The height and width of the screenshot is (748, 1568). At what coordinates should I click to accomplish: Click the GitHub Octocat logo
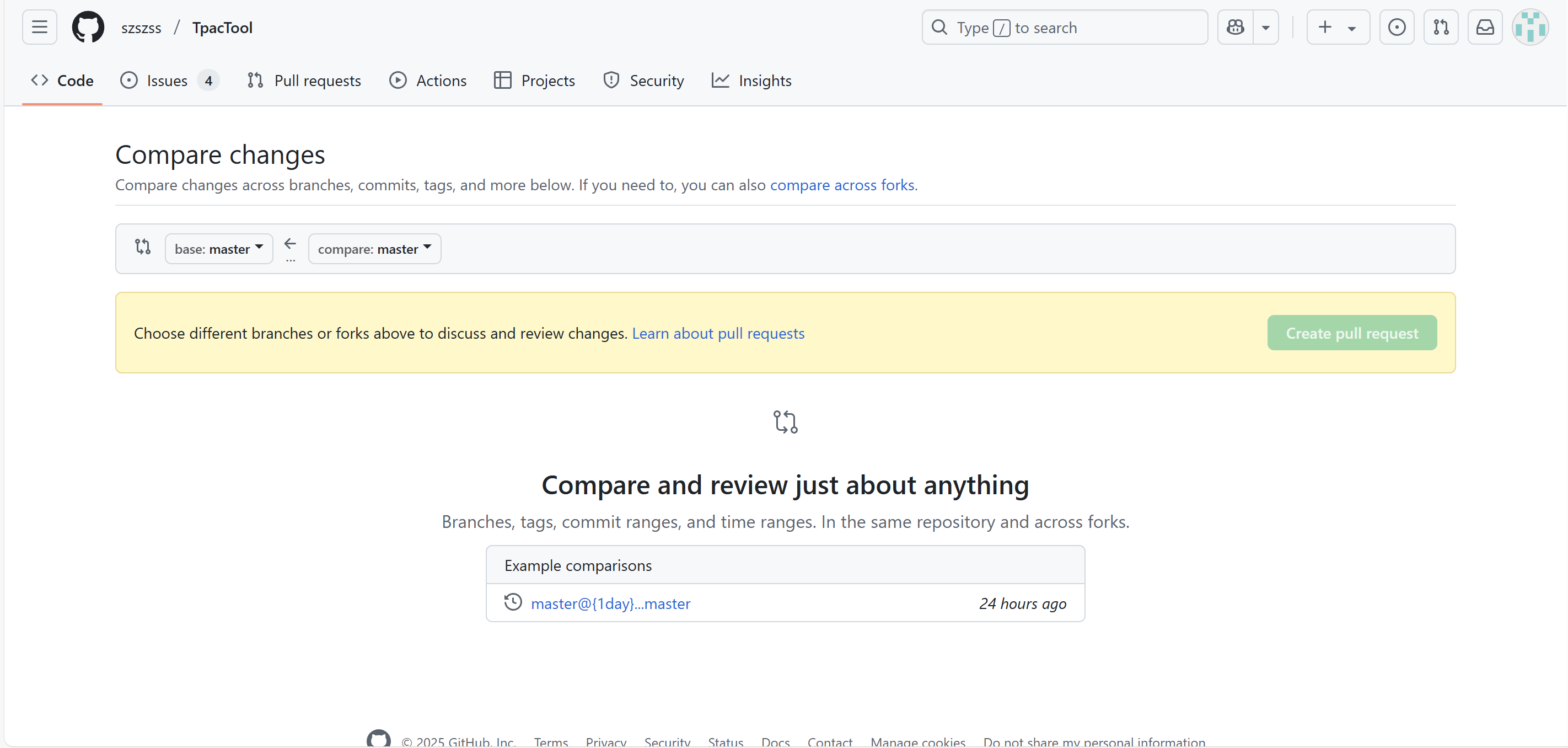pos(88,28)
